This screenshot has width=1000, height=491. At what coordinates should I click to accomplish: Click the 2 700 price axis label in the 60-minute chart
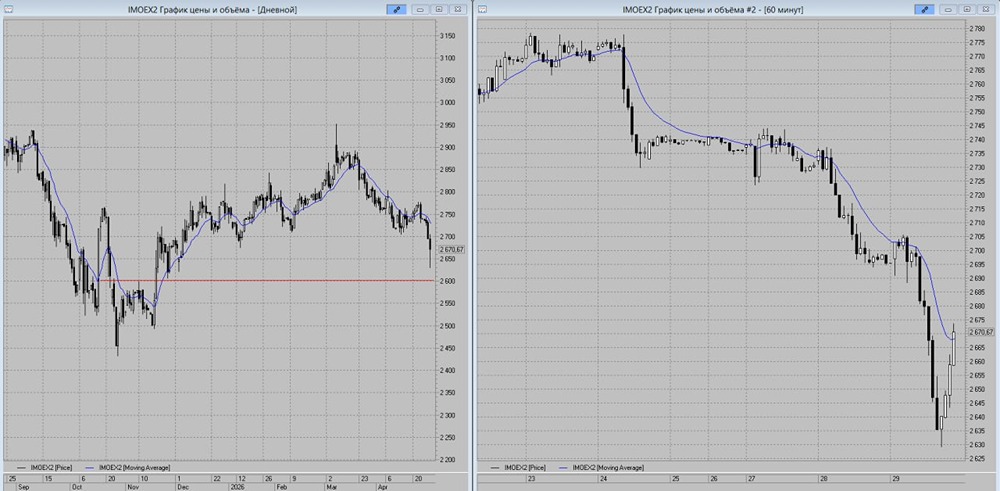[x=978, y=250]
